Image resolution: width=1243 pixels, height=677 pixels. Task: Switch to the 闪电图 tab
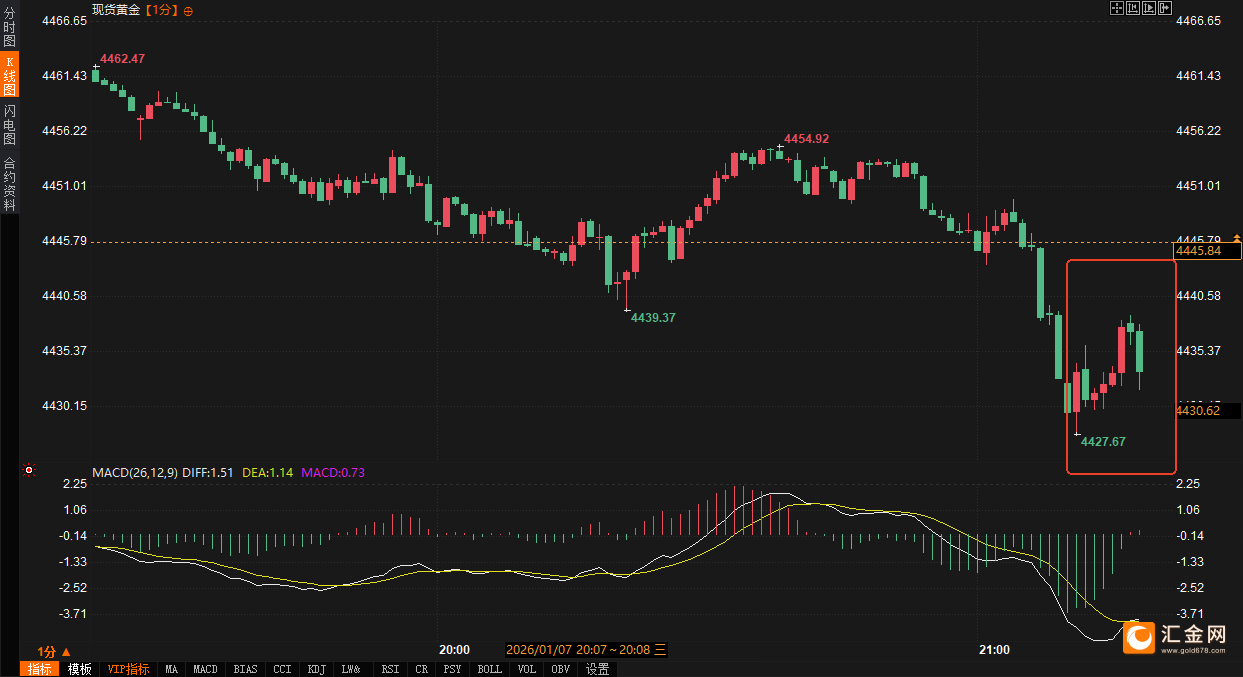(x=9, y=125)
